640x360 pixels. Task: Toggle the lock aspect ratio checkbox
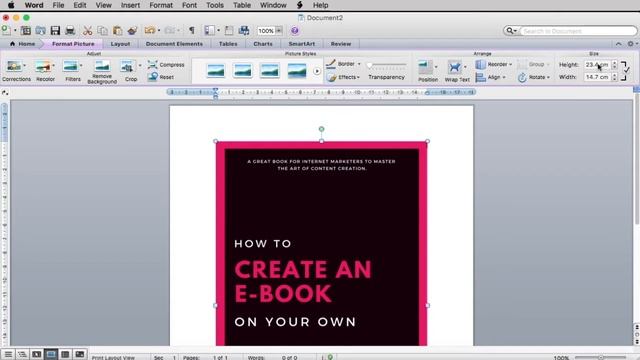tap(626, 71)
